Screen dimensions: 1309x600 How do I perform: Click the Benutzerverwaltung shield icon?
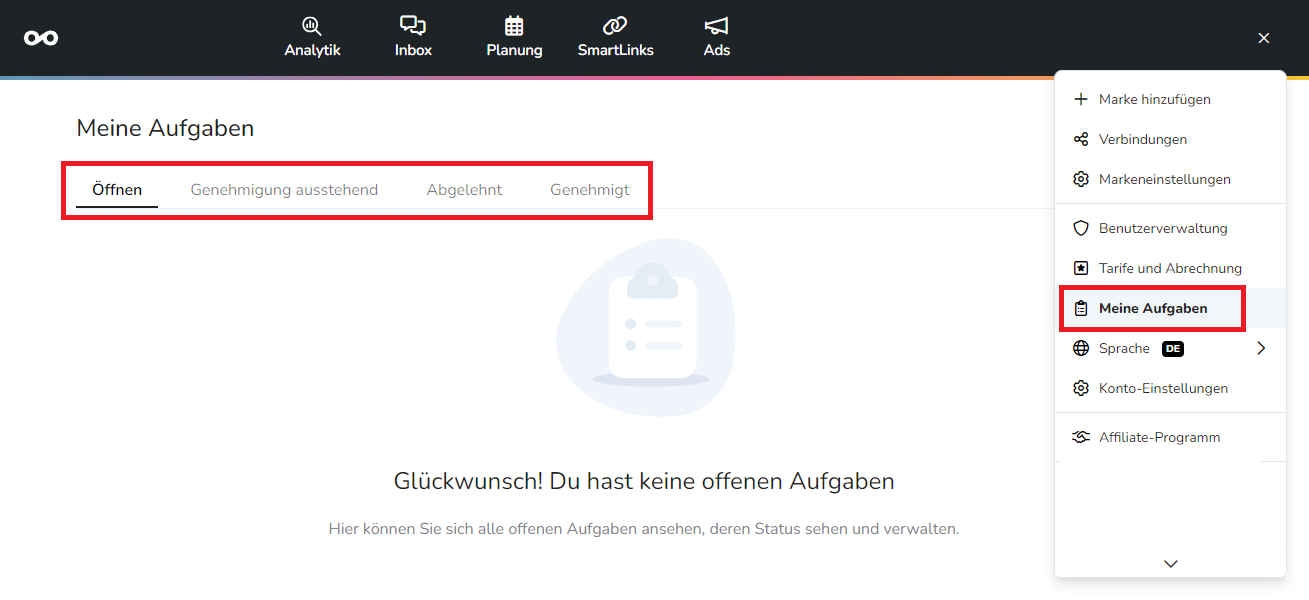[x=1080, y=228]
